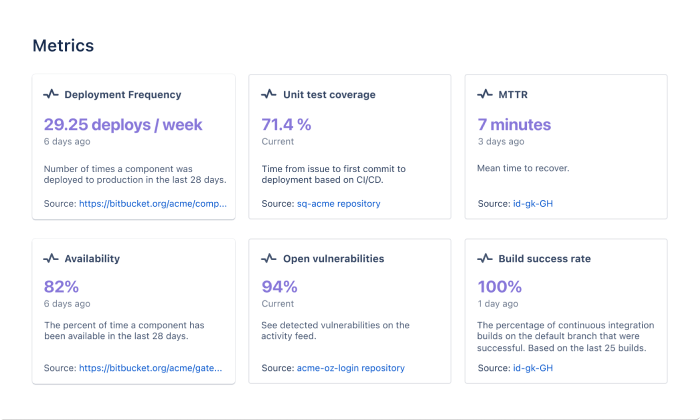Click the Metrics section heading
Viewport: 700px width, 420px height.
click(x=63, y=46)
